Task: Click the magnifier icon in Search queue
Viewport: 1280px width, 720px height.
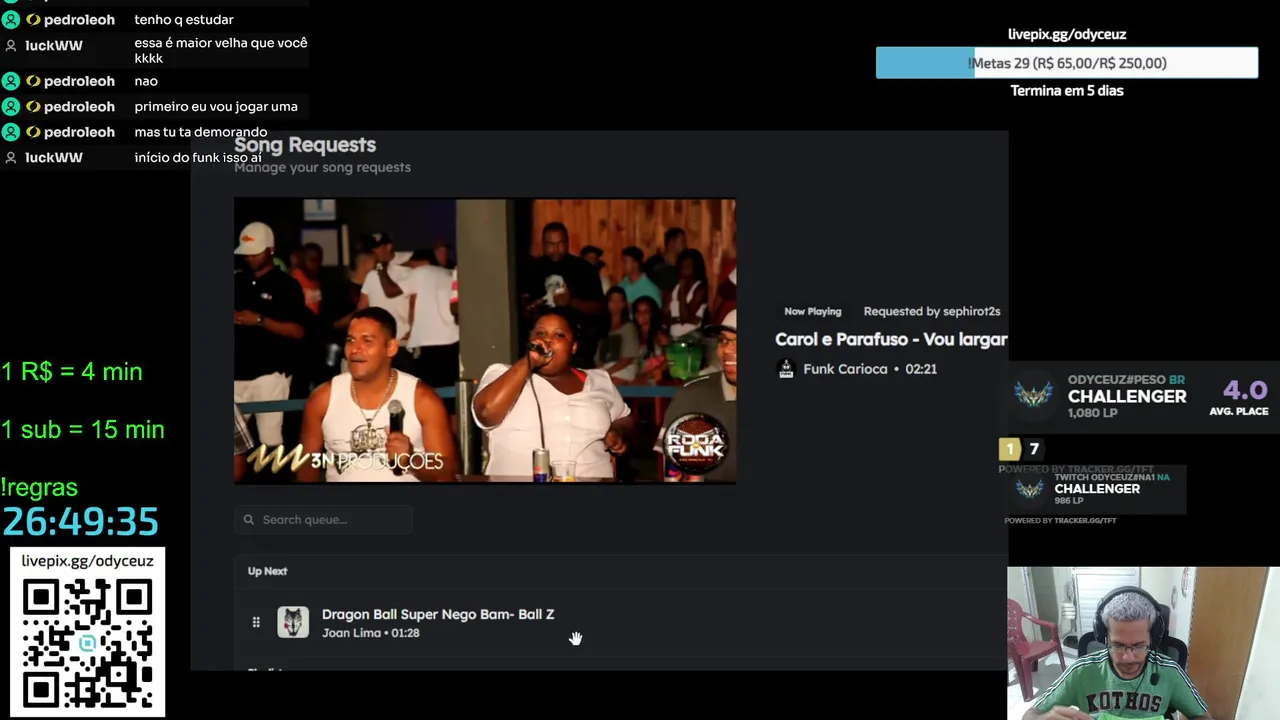Action: click(x=248, y=519)
